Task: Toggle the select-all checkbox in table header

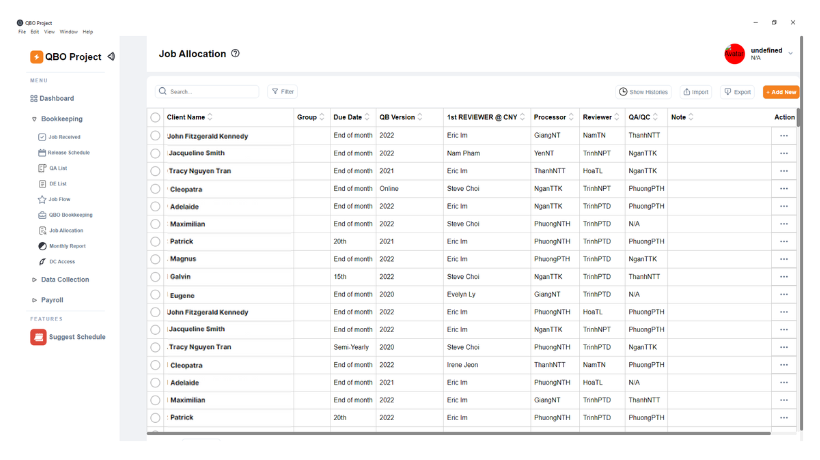Action: (155, 117)
